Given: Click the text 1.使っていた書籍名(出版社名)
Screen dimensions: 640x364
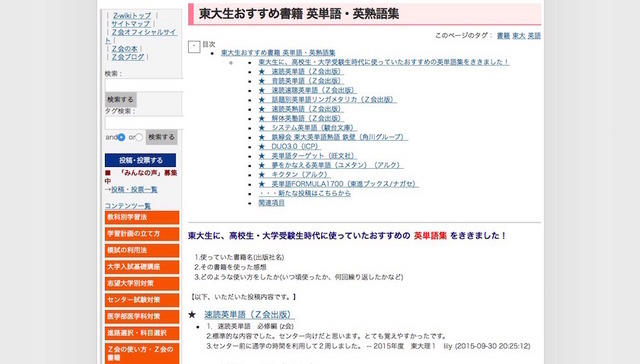Looking at the screenshot, I should pyautogui.click(x=239, y=257).
